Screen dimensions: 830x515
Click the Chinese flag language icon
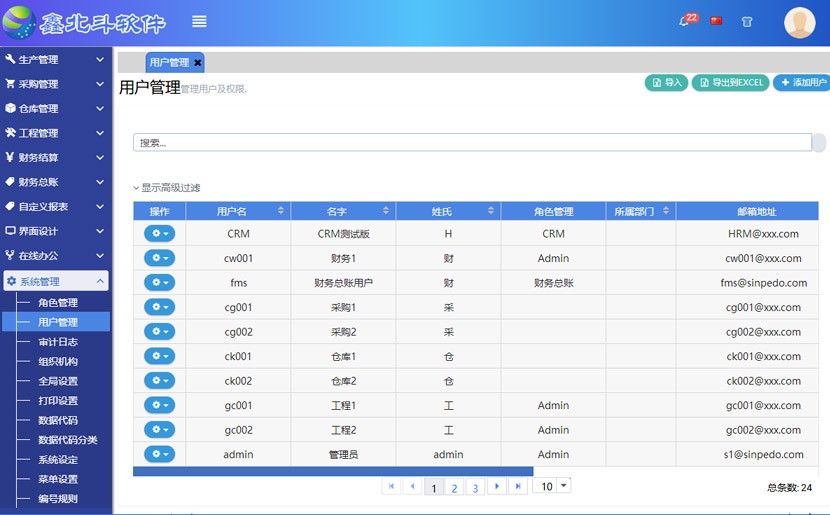coord(716,21)
